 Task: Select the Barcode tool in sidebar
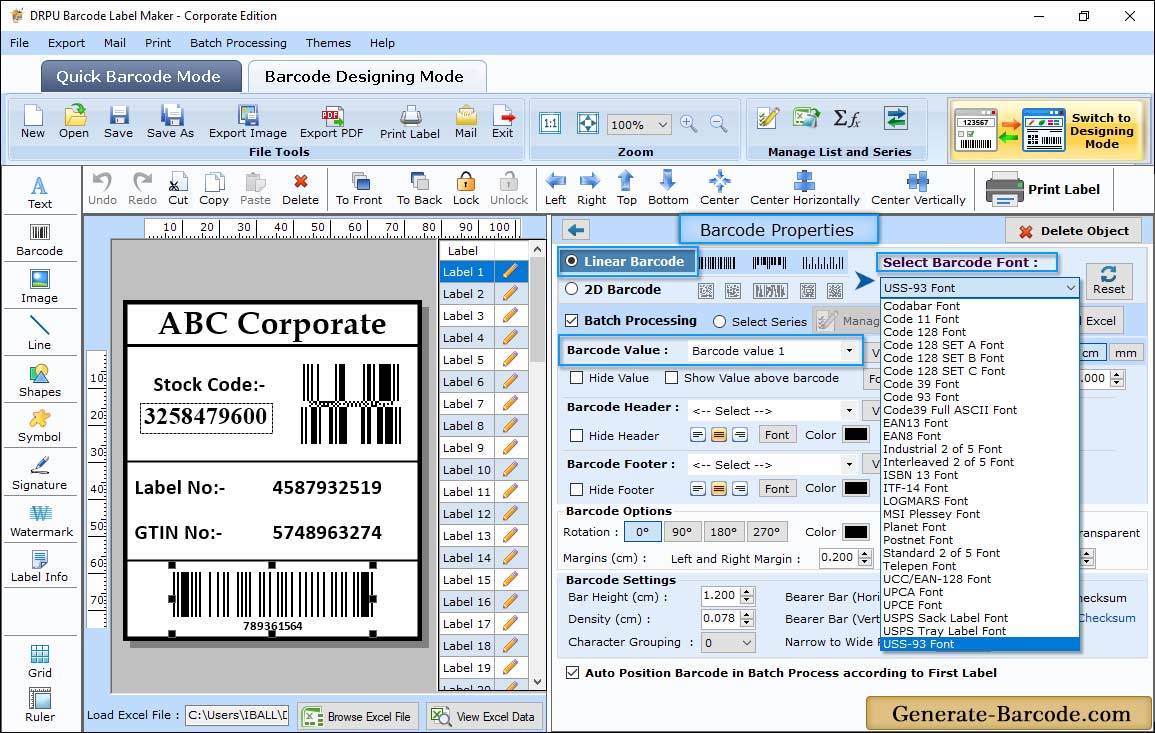40,240
